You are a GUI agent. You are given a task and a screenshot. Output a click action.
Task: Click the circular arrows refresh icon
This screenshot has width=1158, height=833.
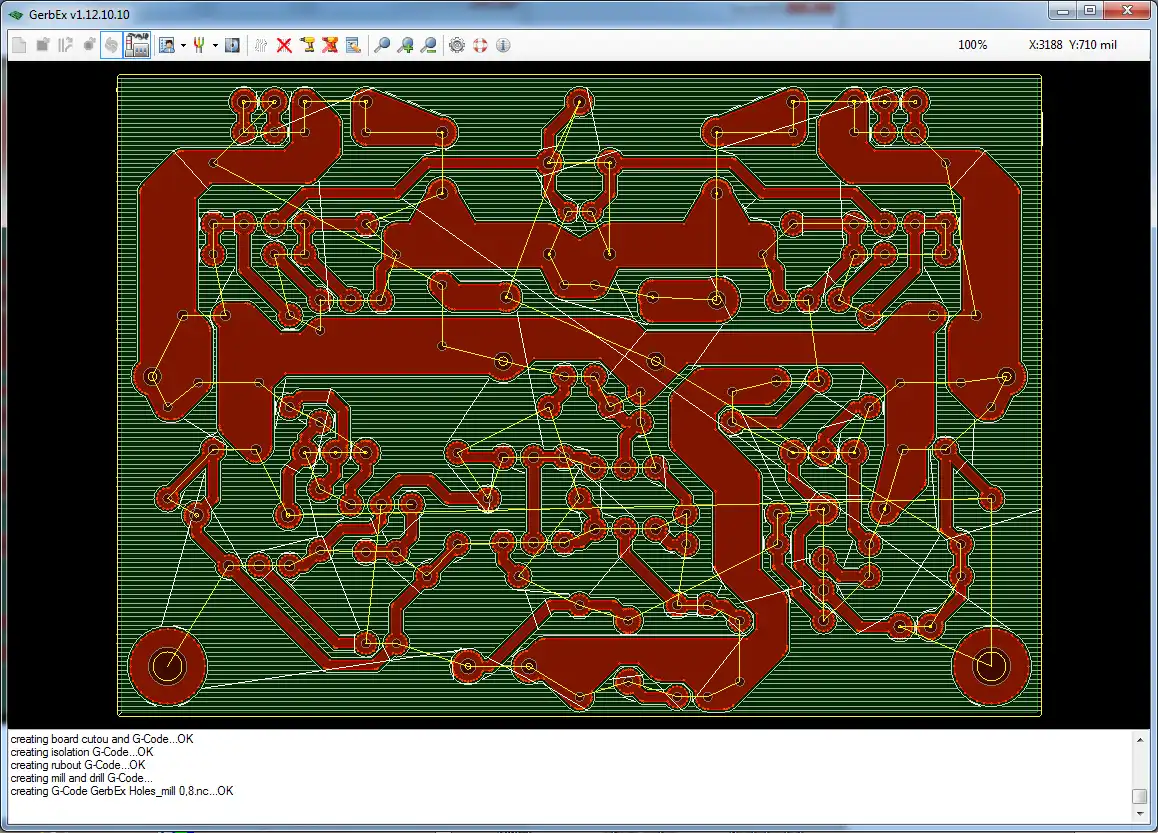pos(112,45)
